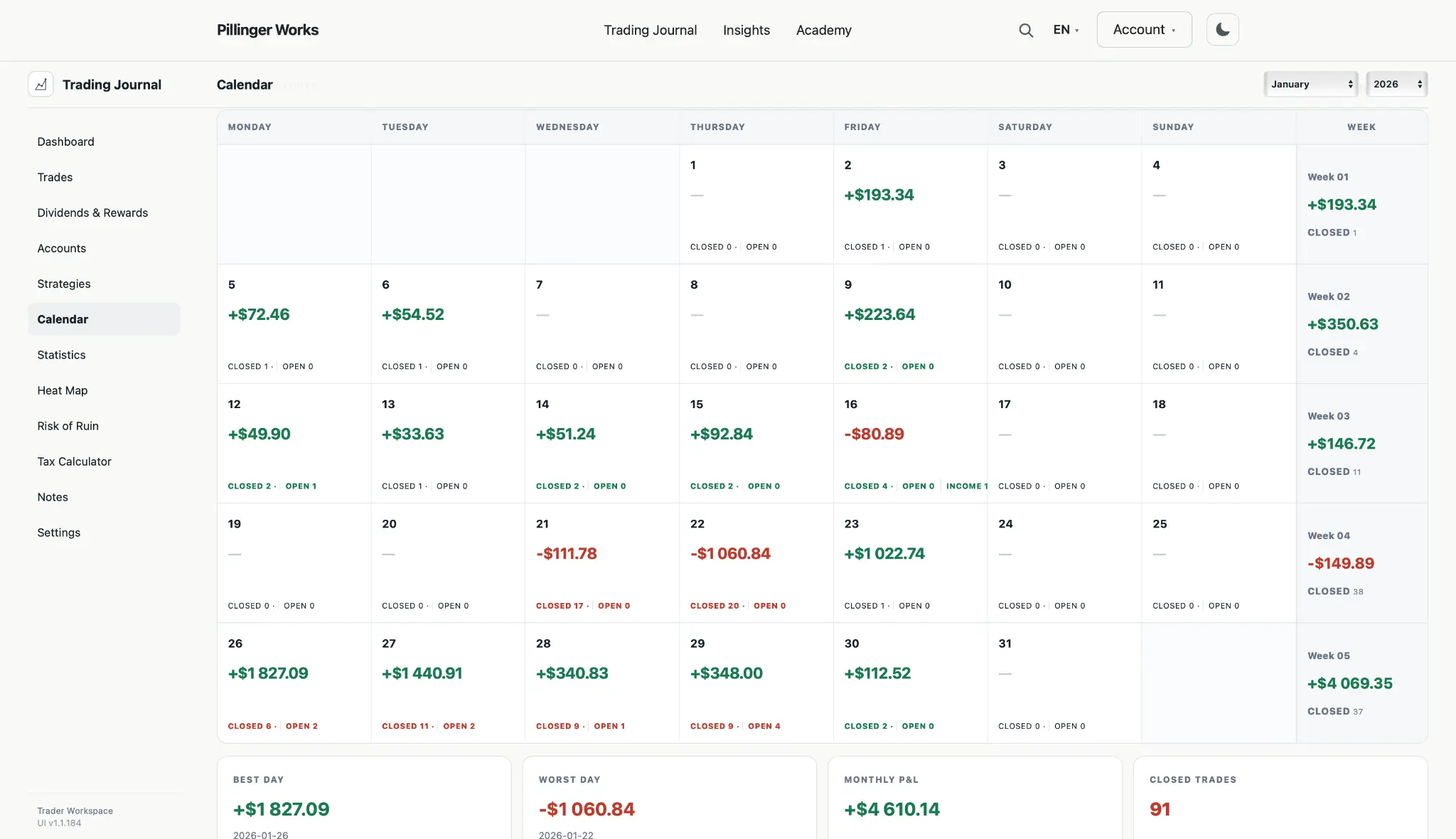Open Settings in the sidebar

[x=104, y=533]
